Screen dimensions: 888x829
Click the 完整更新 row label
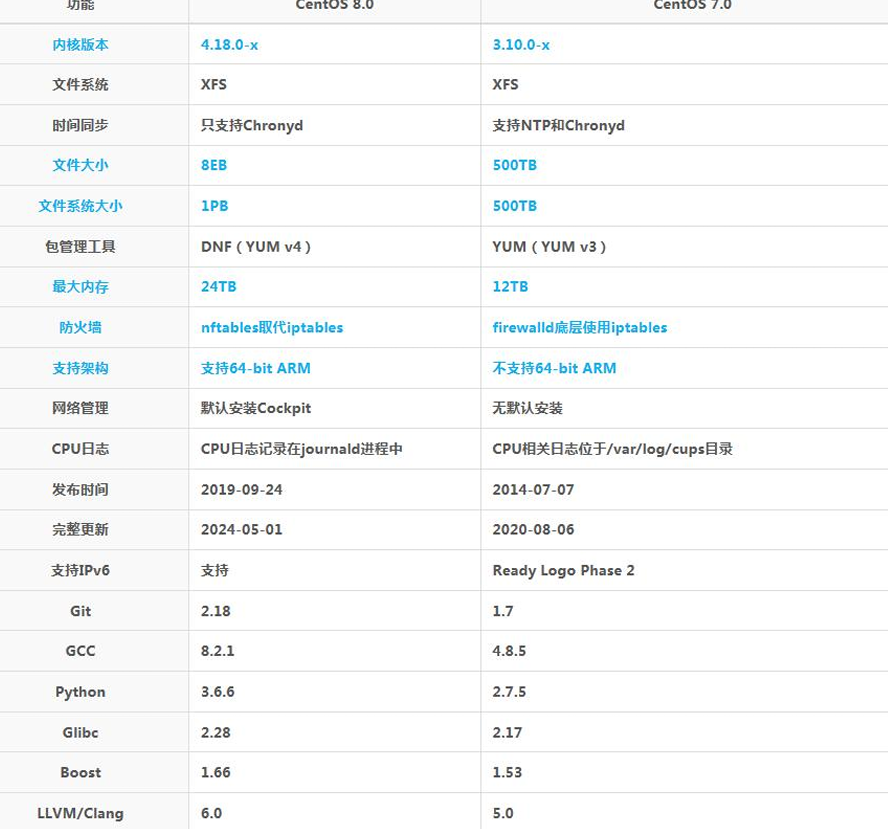(80, 529)
